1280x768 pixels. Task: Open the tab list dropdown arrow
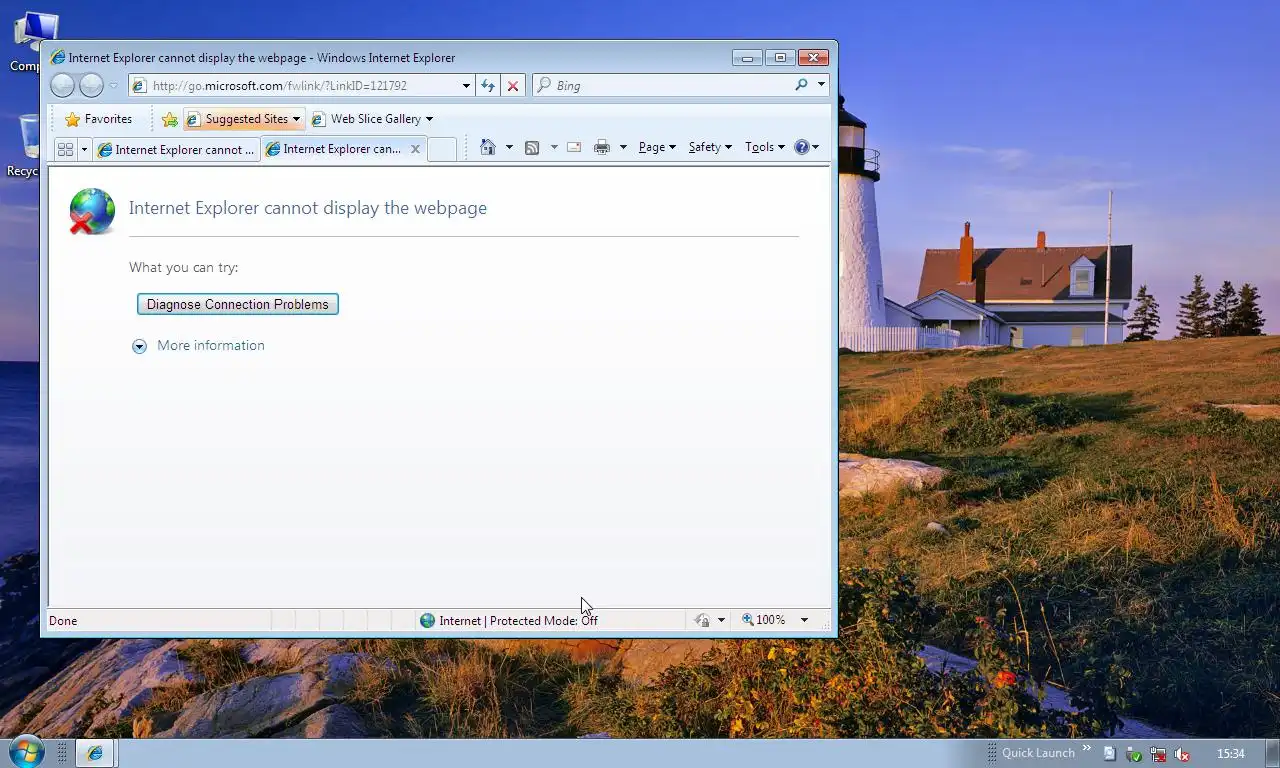click(84, 149)
